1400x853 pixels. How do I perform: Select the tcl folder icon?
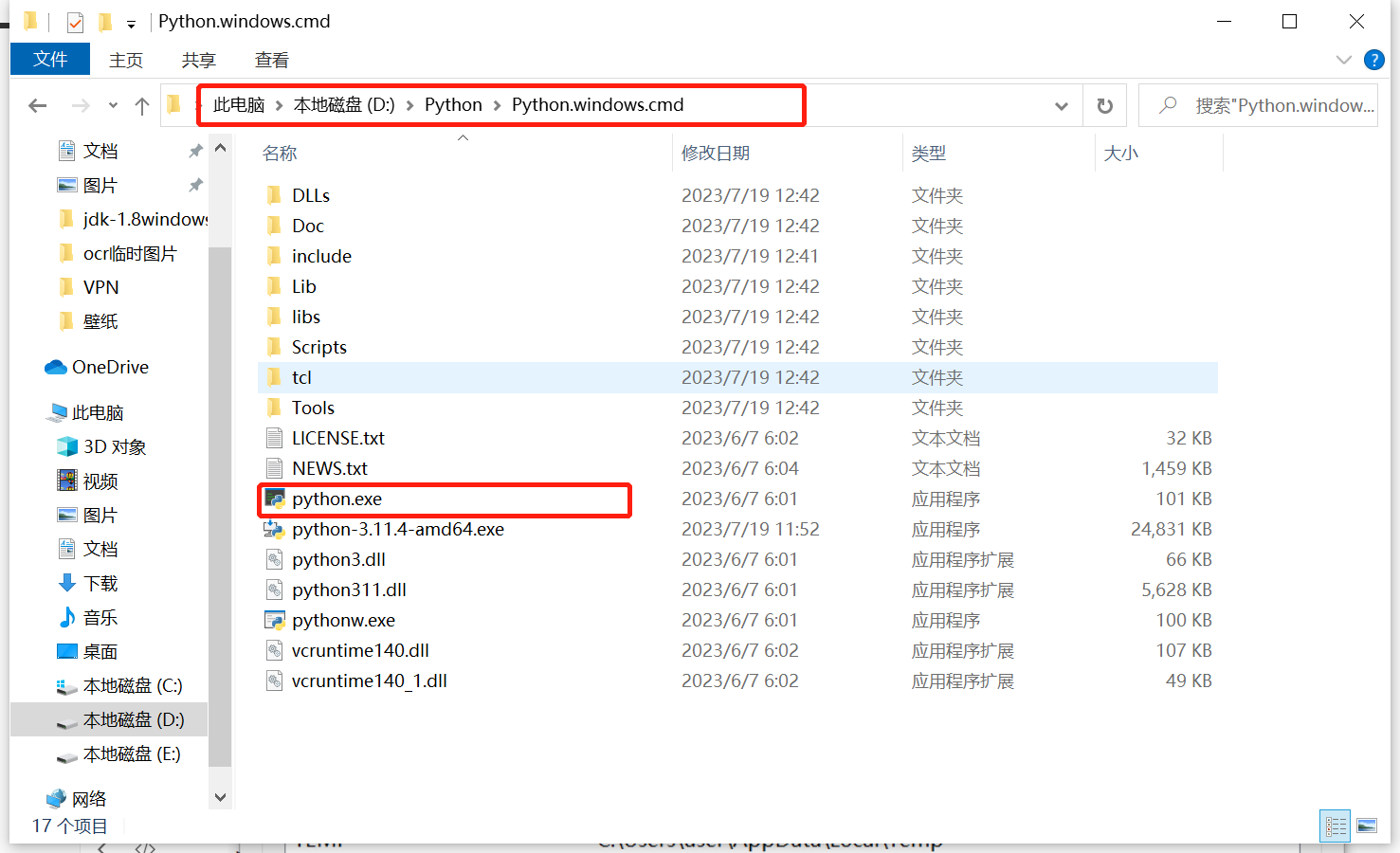coord(274,377)
